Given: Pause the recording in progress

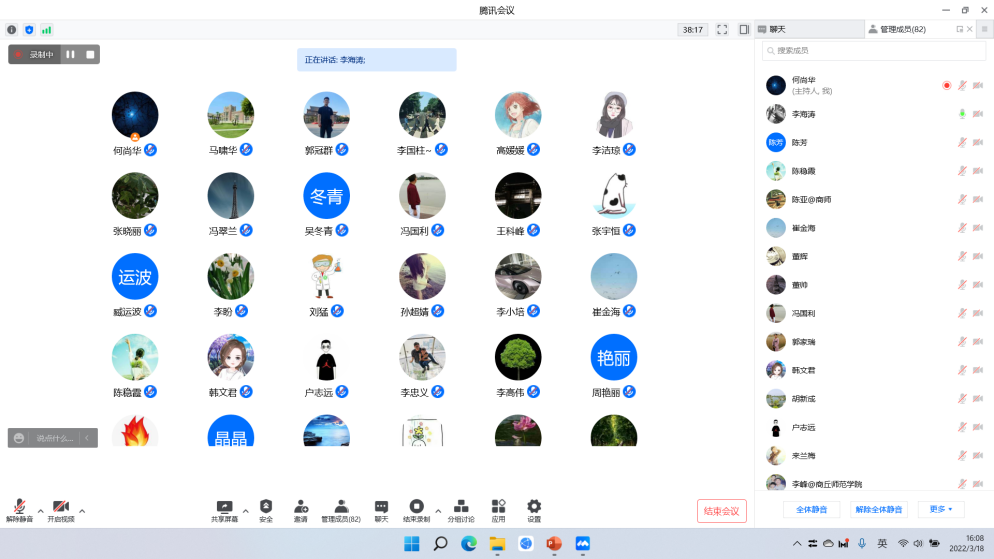Looking at the screenshot, I should [x=71, y=54].
